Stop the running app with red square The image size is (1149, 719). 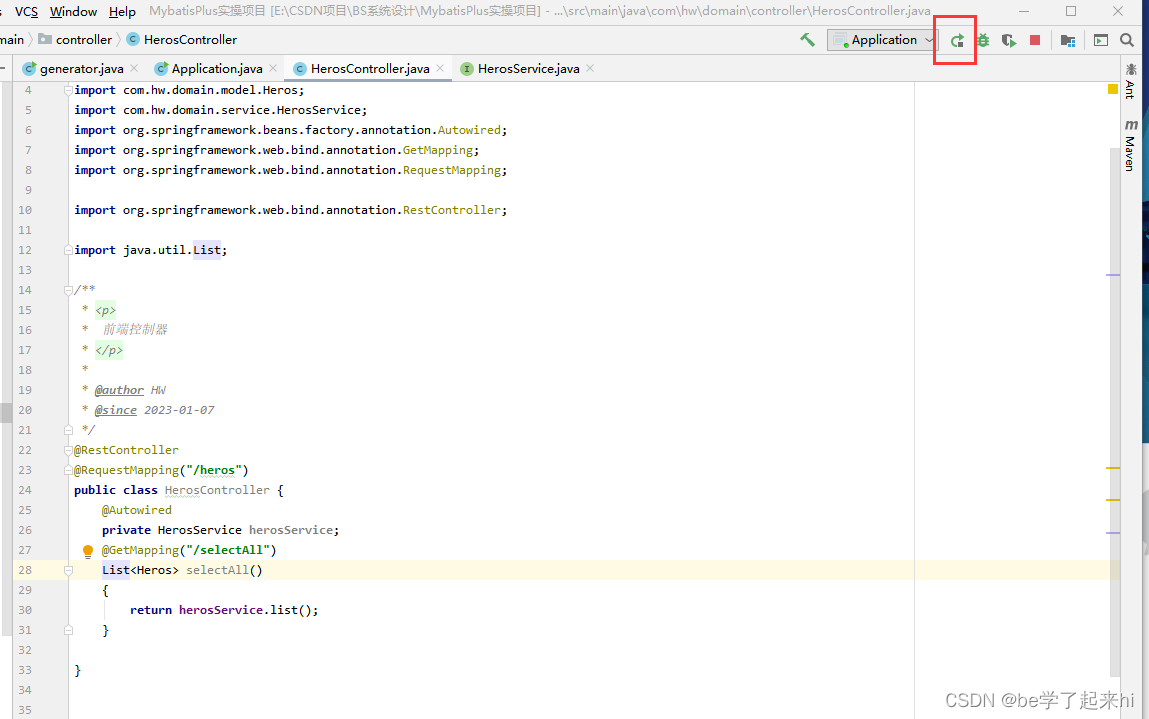[1035, 40]
